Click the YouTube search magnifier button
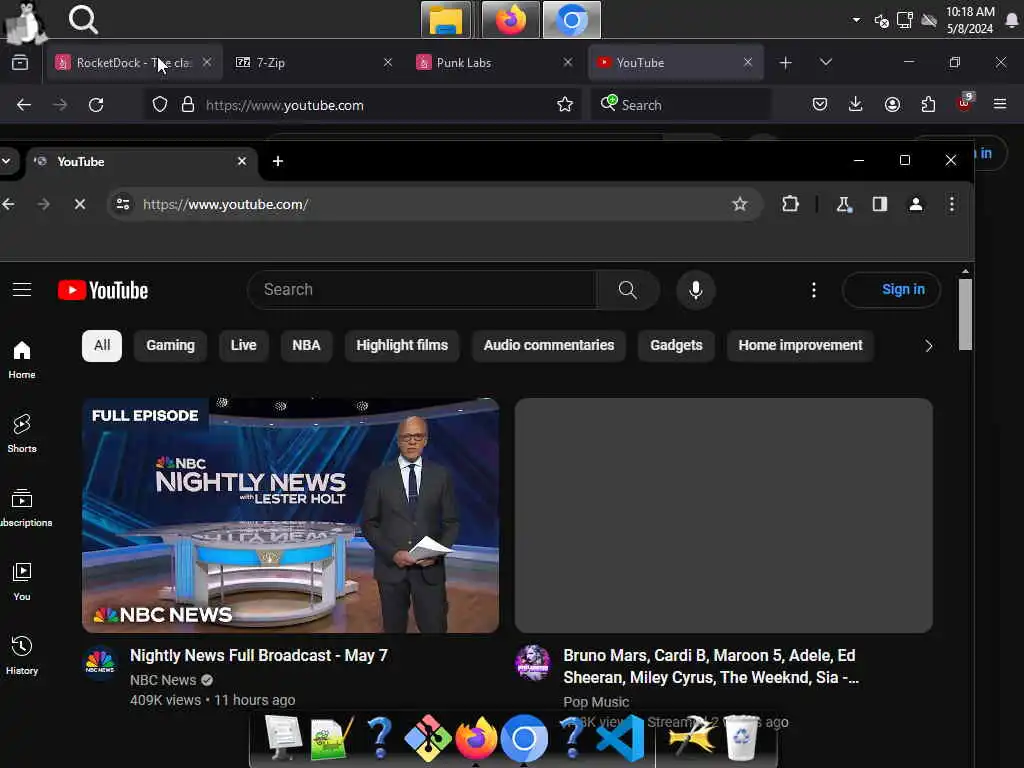This screenshot has height=768, width=1024. [627, 290]
